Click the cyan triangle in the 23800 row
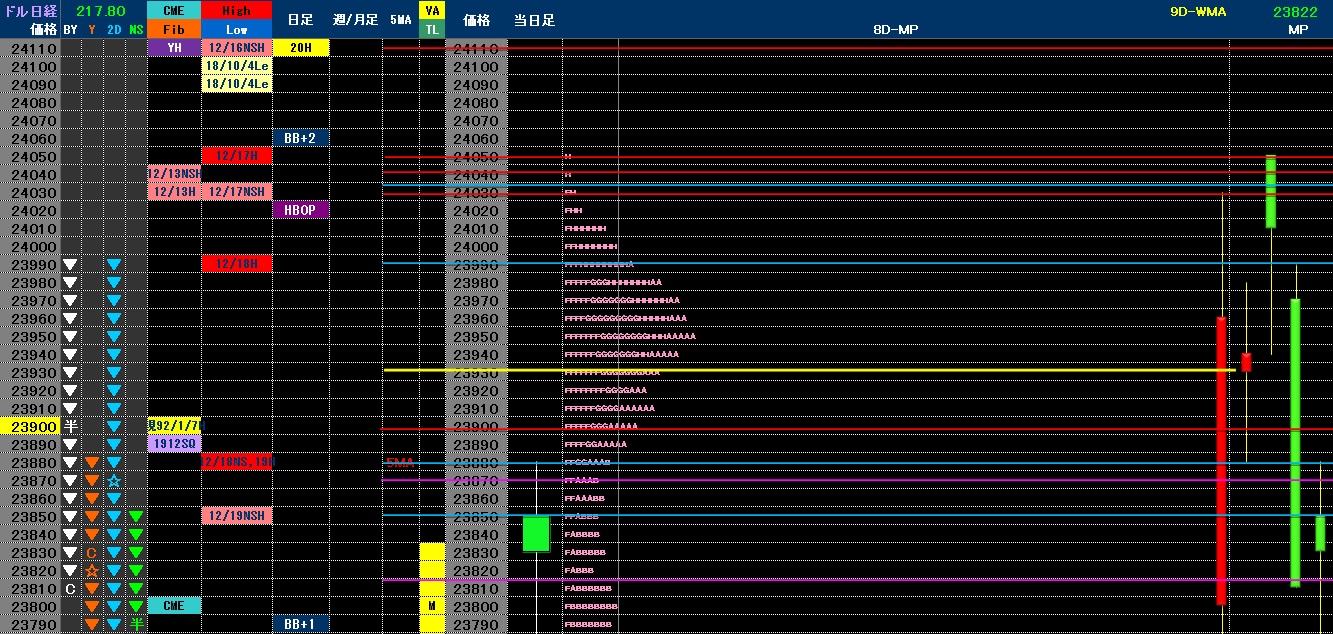Viewport: 1333px width, 634px height. click(x=114, y=607)
